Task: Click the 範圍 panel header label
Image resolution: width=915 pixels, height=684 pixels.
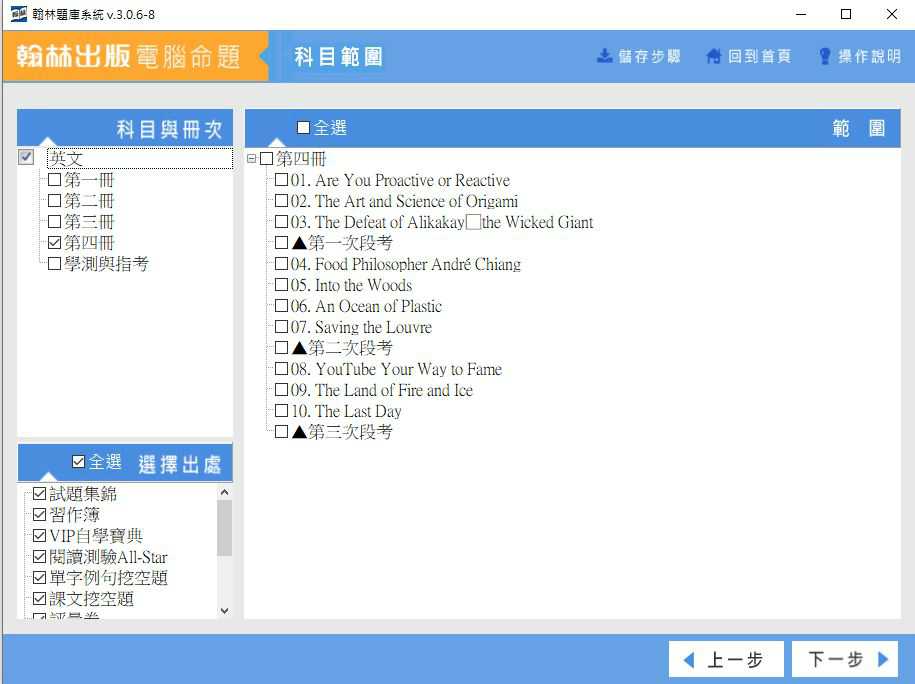Action: [859, 128]
